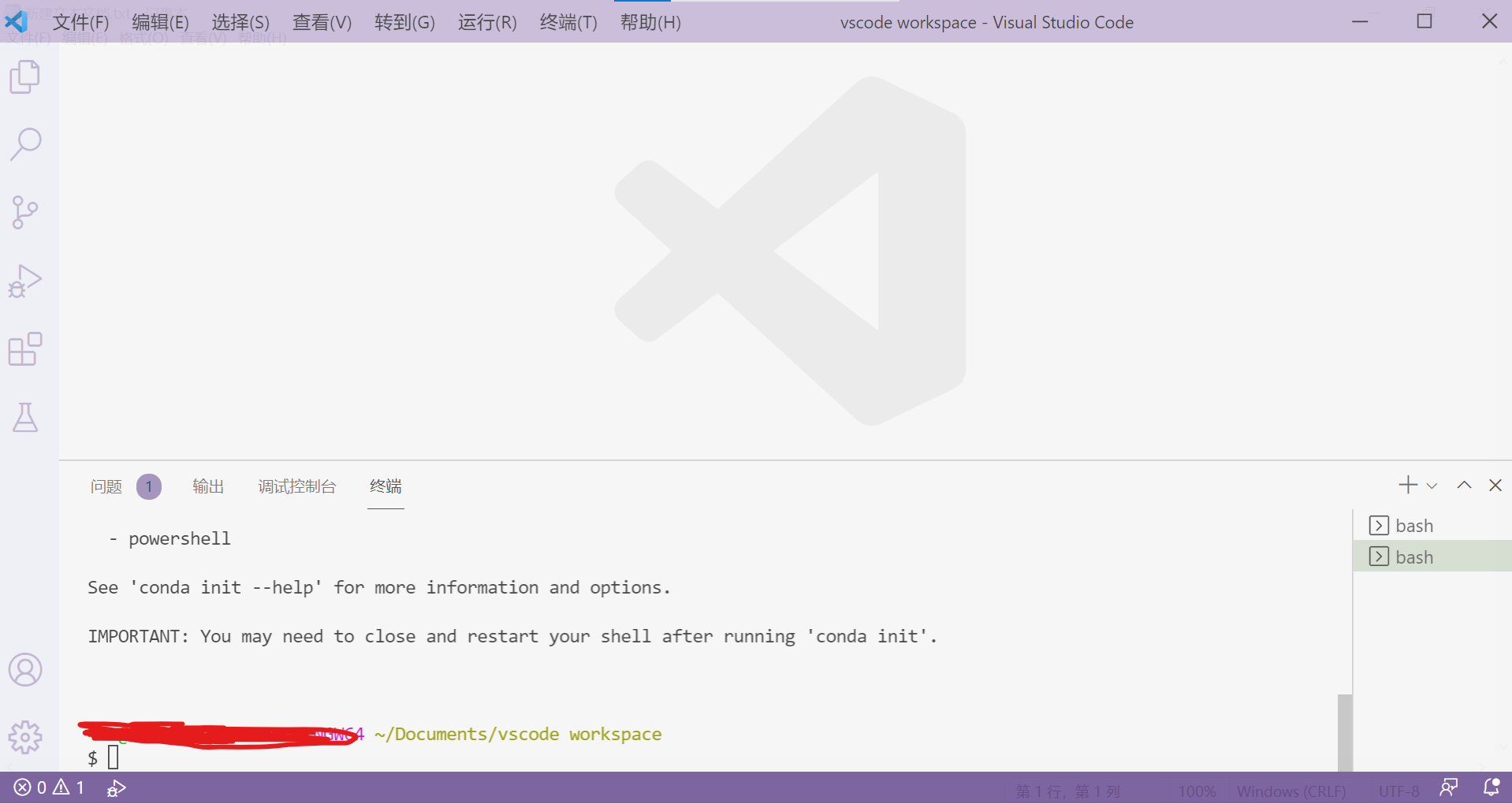Open the Explorer view in activity bar
The height and width of the screenshot is (804, 1512).
pos(25,76)
